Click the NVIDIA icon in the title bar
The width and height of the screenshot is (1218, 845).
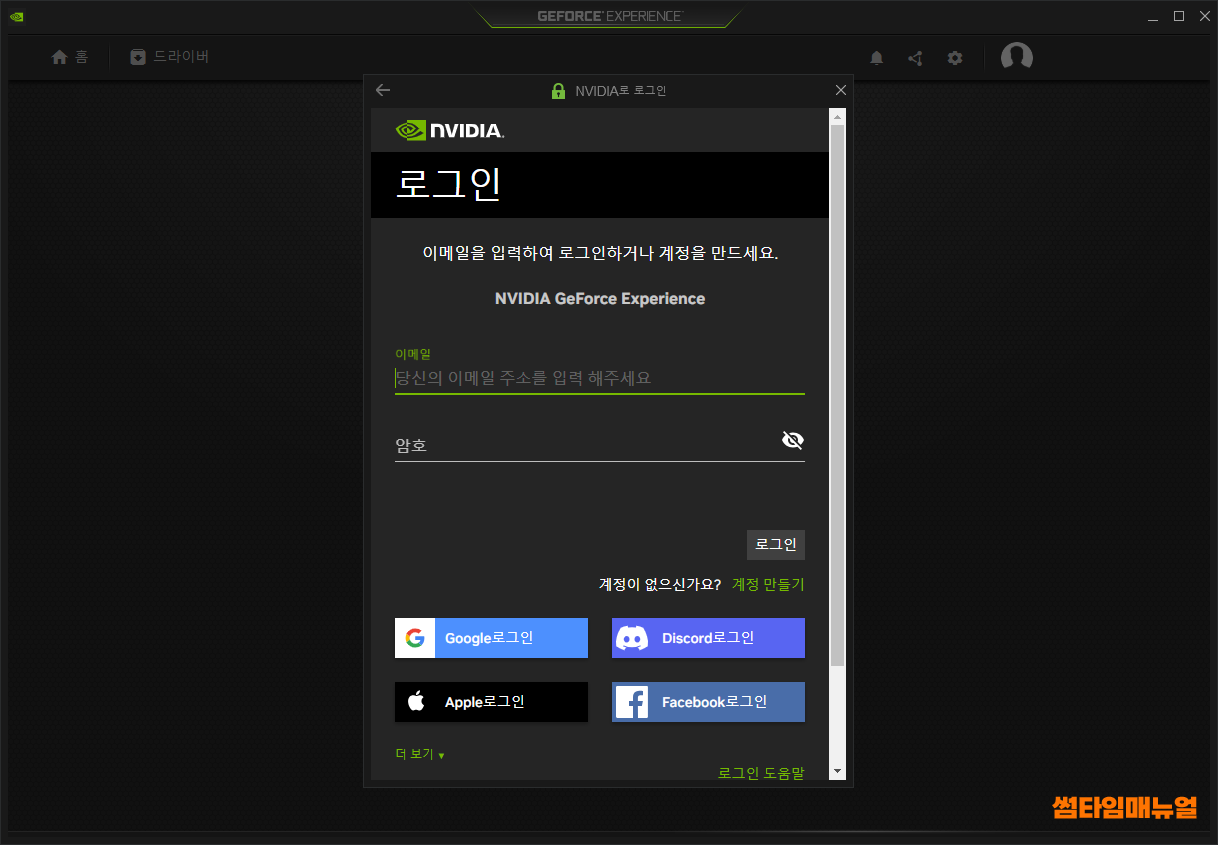(17, 16)
